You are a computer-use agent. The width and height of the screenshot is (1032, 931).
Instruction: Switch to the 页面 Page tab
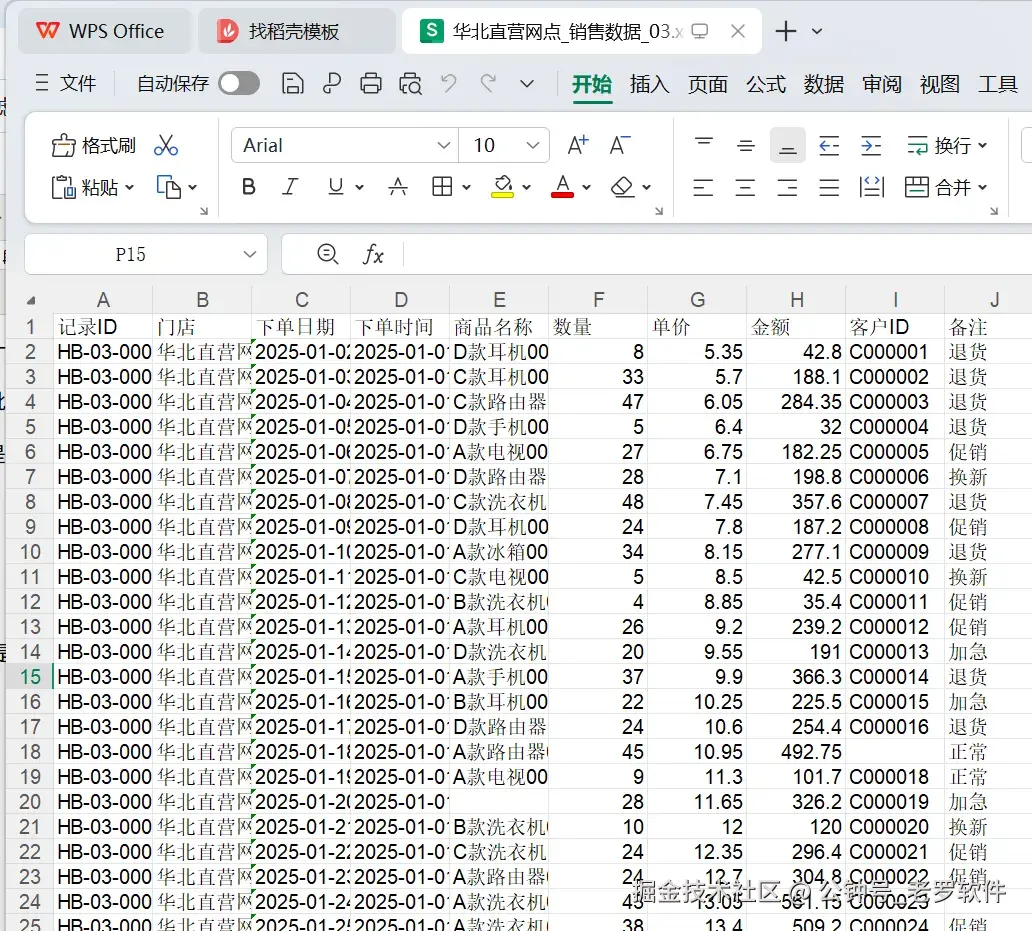coord(708,84)
